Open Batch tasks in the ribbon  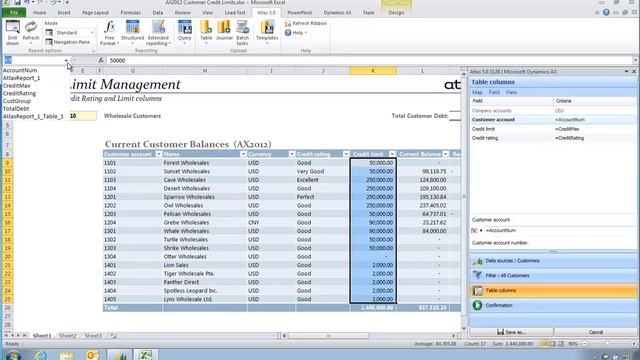[x=242, y=33]
